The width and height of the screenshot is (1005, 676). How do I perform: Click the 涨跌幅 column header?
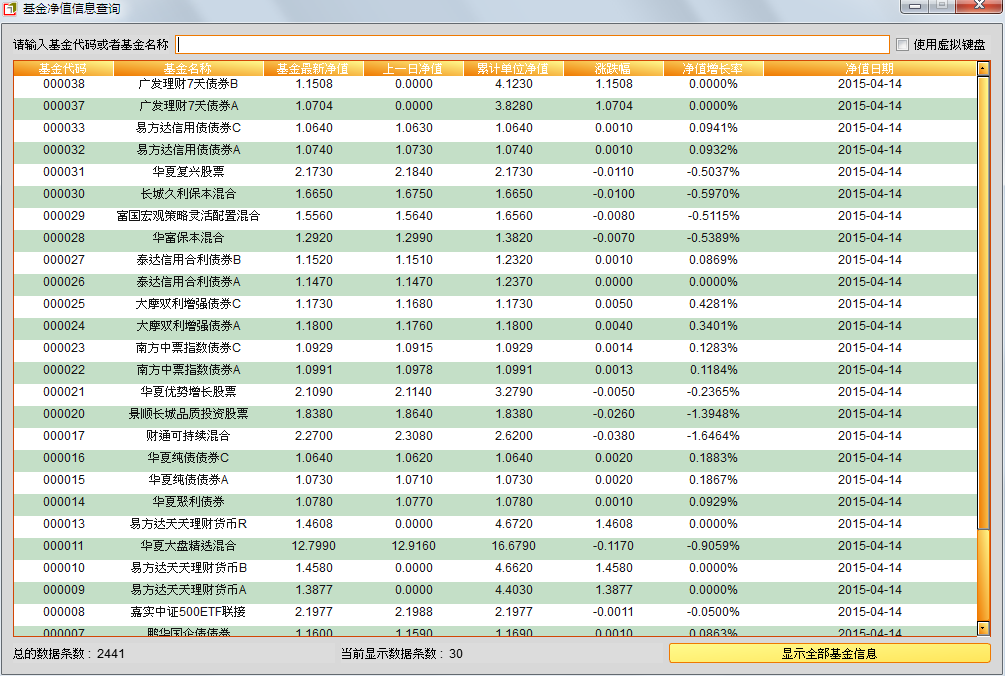(x=613, y=69)
